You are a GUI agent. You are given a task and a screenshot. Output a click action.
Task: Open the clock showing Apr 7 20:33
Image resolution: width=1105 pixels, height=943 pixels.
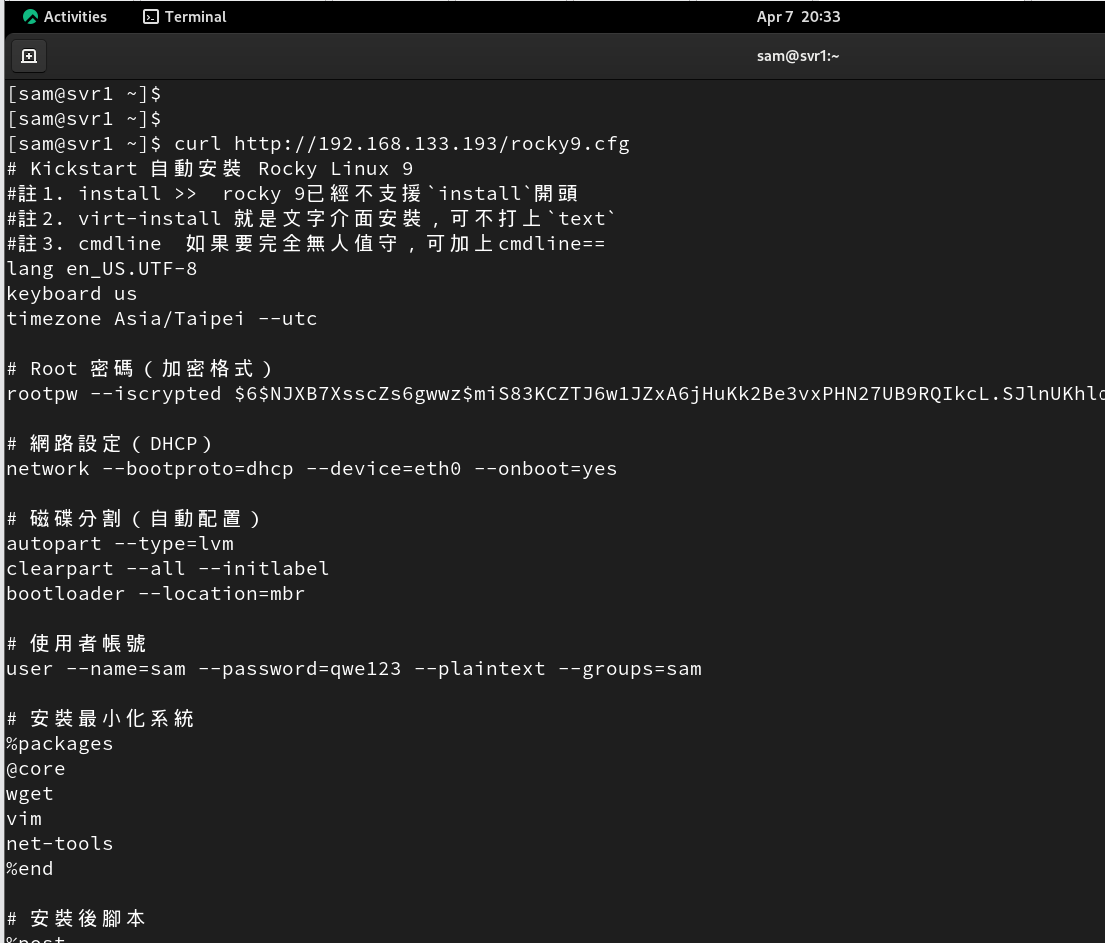click(x=798, y=17)
